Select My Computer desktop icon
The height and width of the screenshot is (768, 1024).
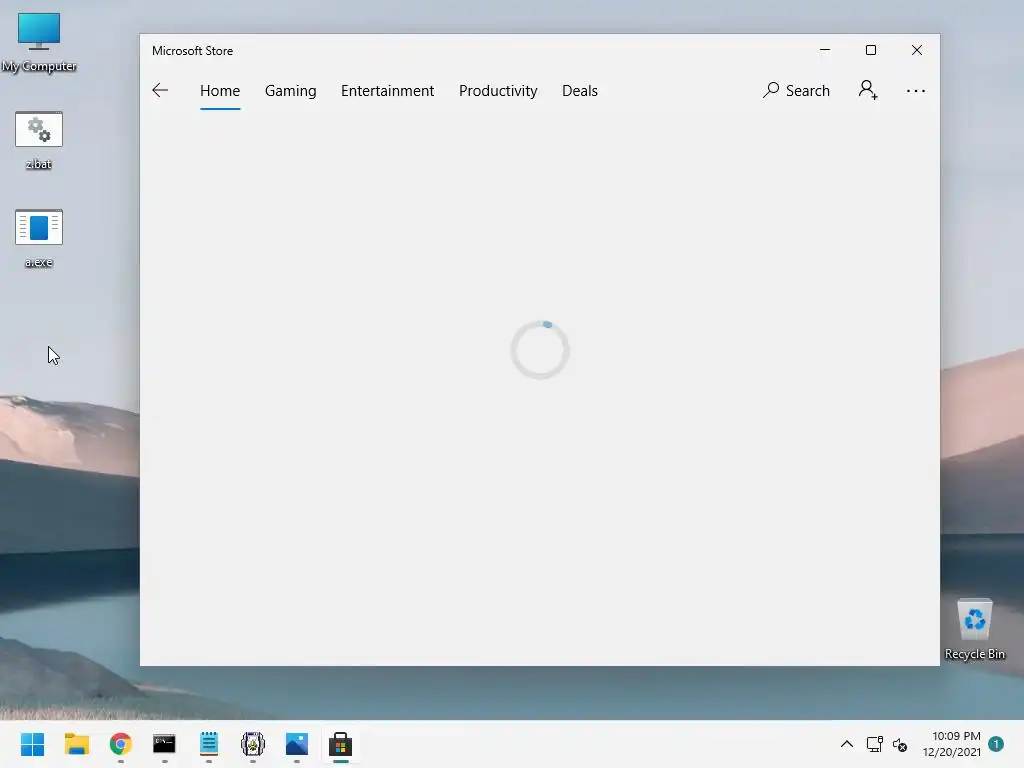coord(39,42)
